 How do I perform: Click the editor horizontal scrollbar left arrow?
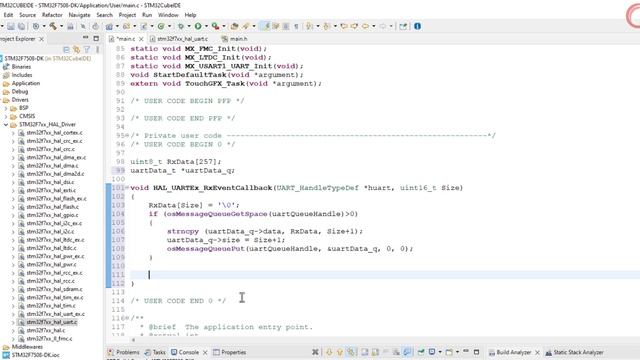133,340
